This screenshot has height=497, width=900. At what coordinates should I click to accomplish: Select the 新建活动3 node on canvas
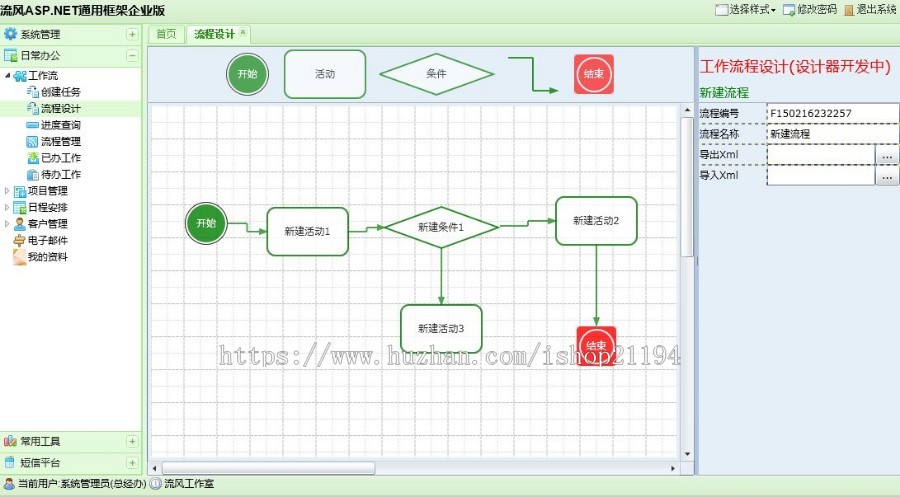(x=441, y=328)
